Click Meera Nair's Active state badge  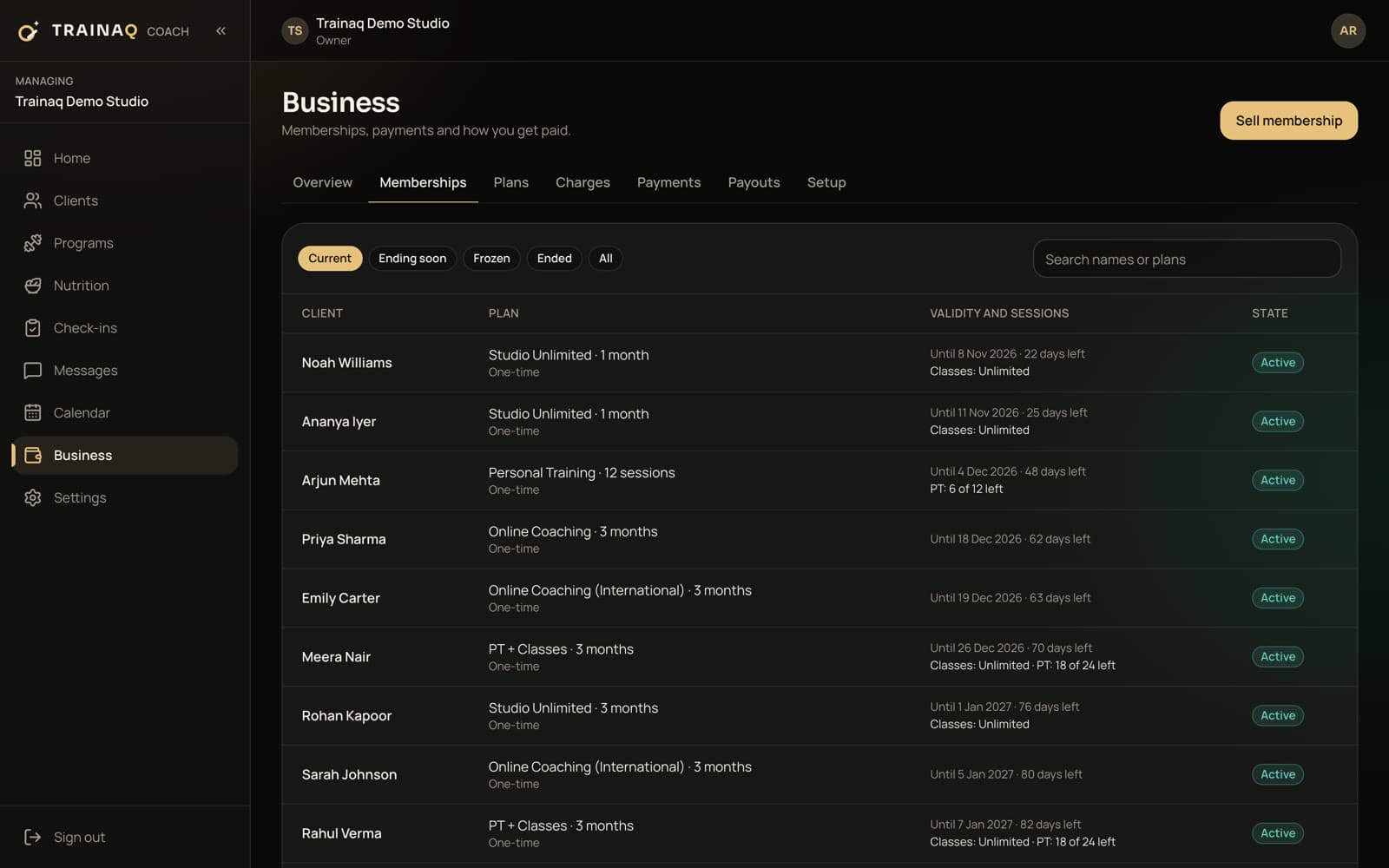click(x=1277, y=657)
